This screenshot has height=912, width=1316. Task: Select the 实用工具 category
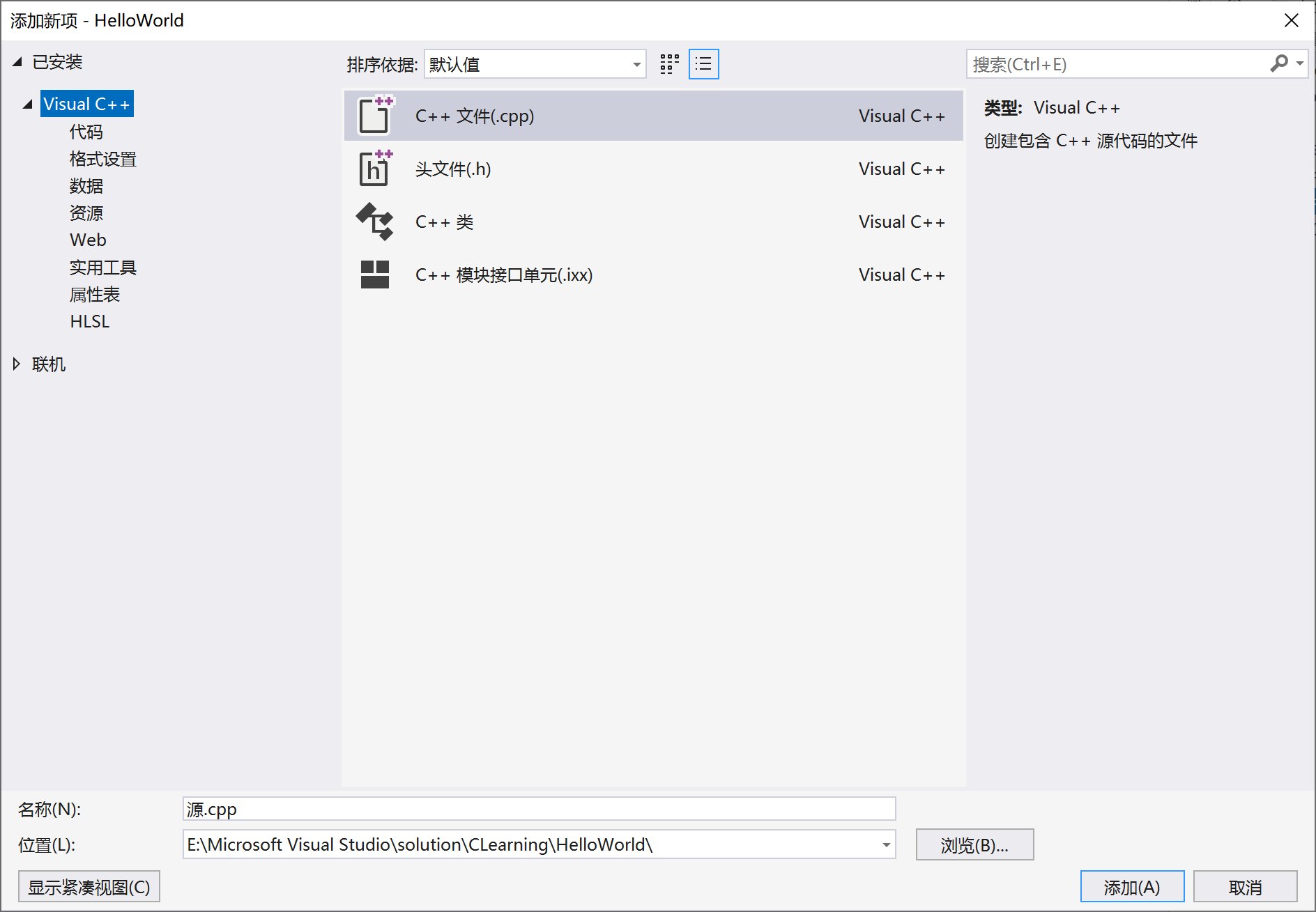point(103,268)
